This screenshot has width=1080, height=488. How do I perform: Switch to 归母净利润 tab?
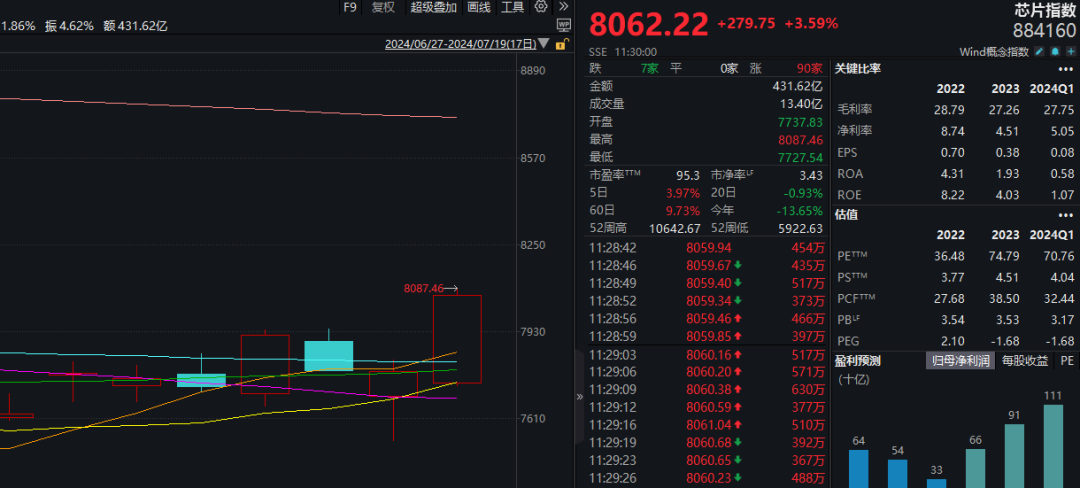click(x=961, y=360)
